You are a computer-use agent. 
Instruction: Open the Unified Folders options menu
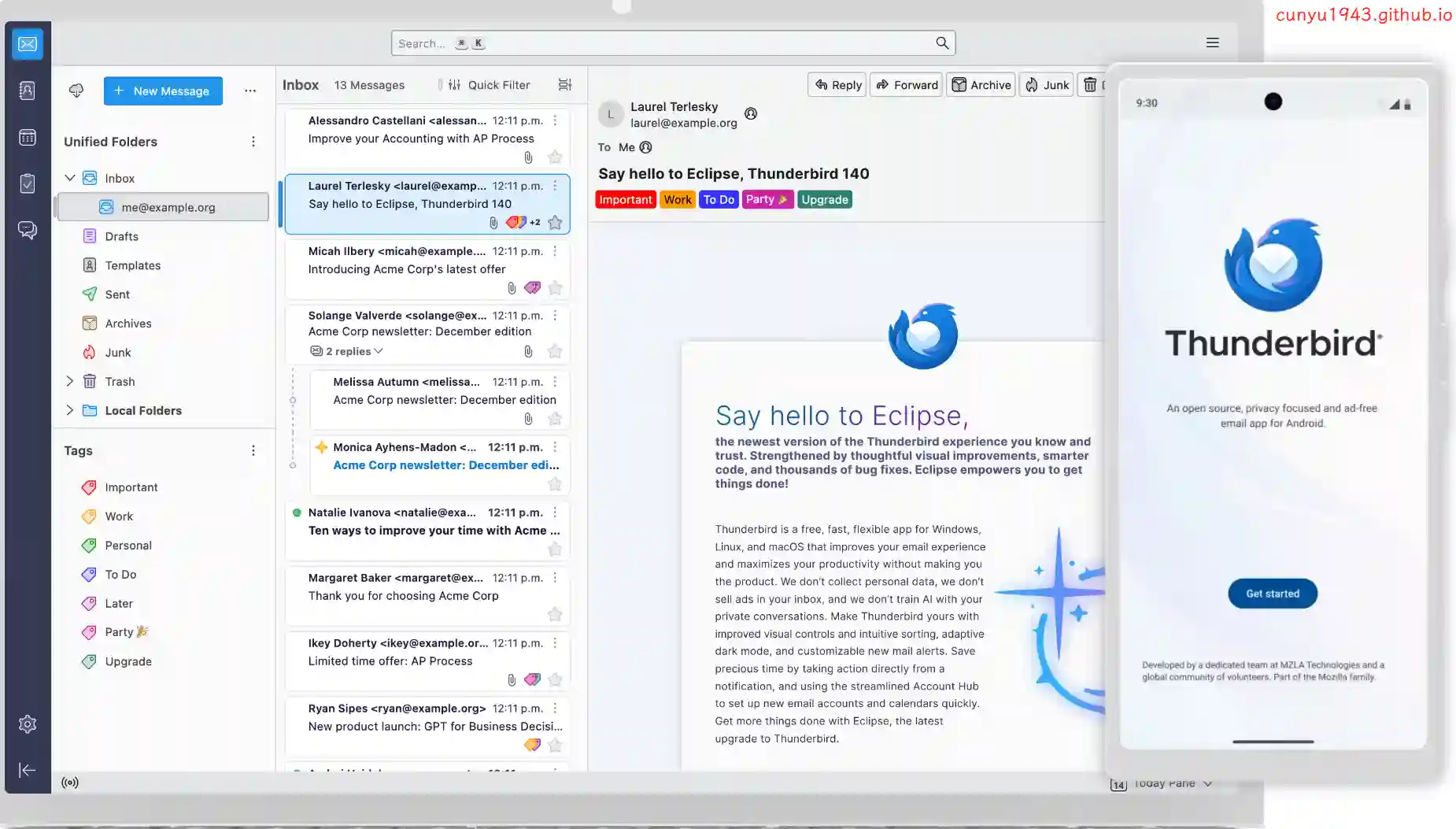[x=253, y=142]
